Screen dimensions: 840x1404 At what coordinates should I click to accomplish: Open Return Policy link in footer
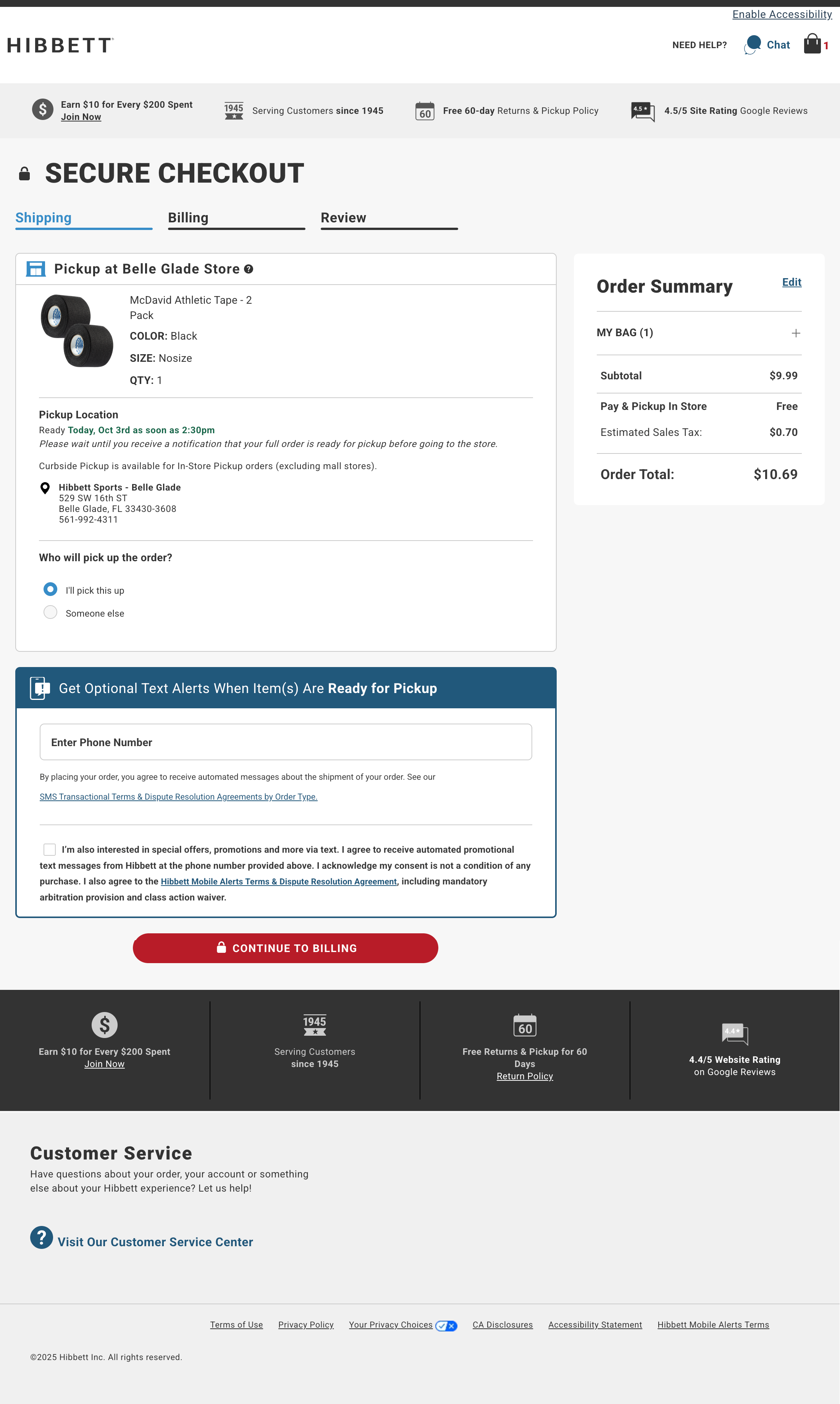tap(524, 1076)
